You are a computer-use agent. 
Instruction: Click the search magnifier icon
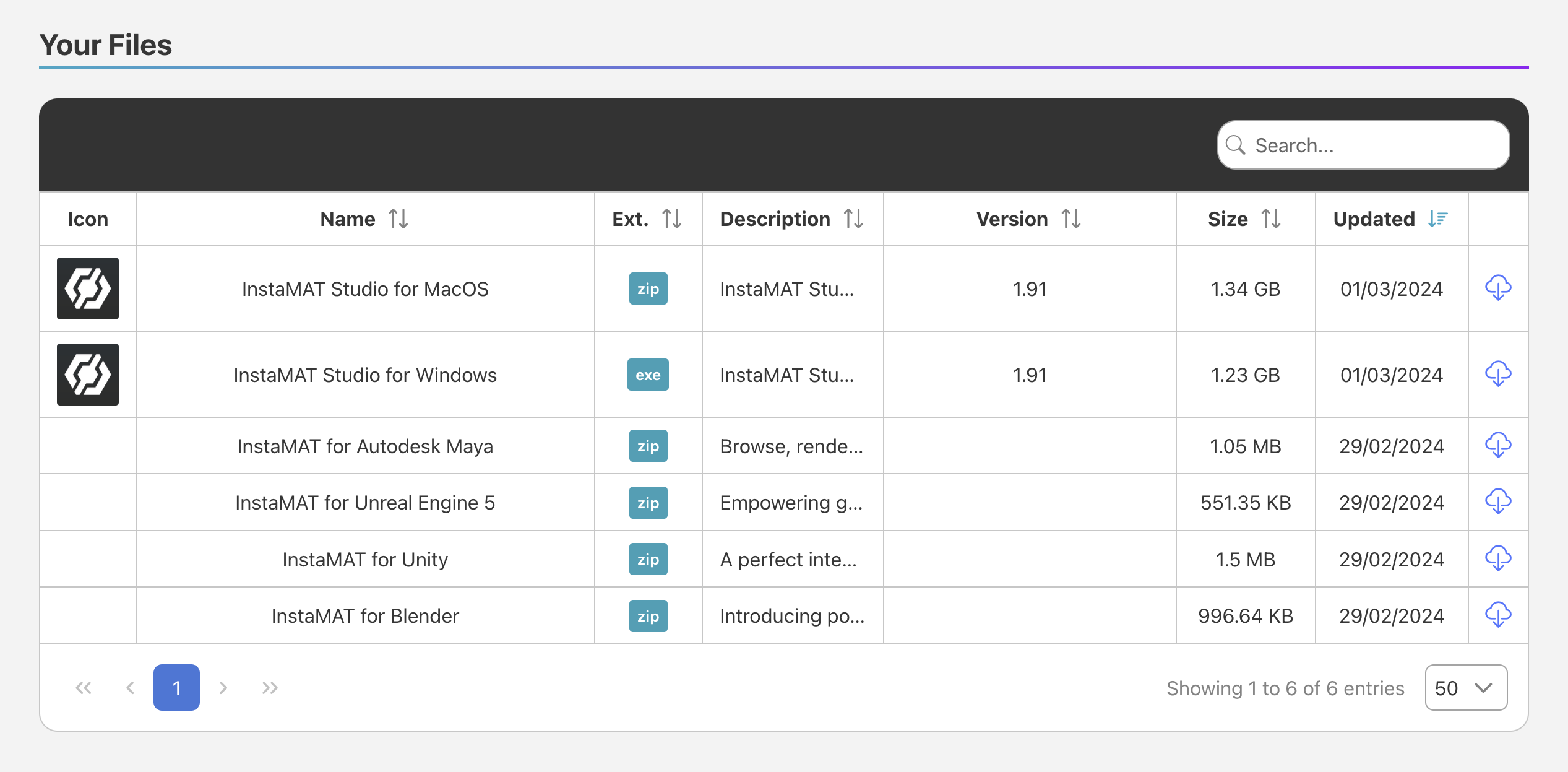[1236, 145]
